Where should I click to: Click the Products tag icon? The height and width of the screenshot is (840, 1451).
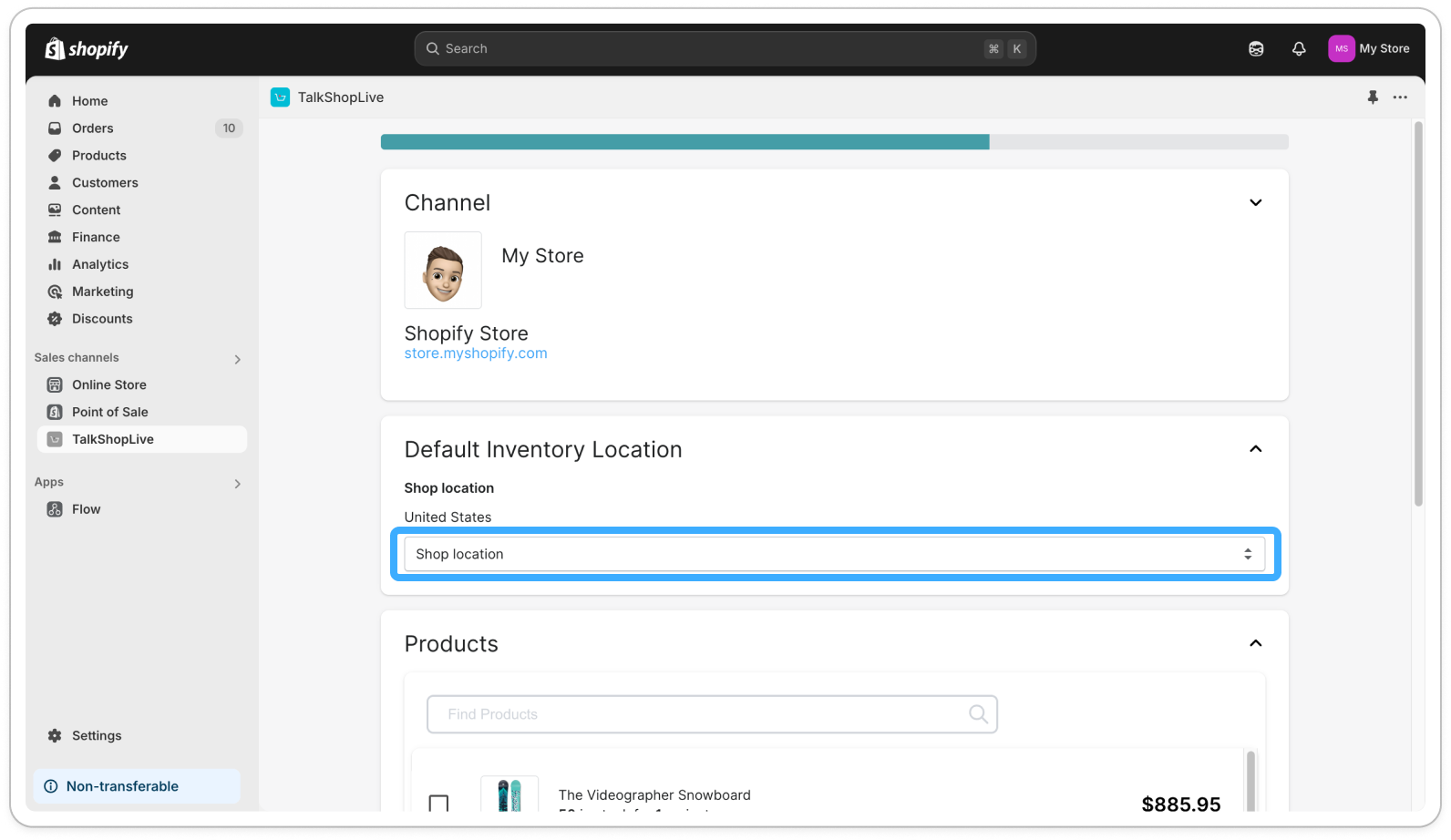click(55, 156)
